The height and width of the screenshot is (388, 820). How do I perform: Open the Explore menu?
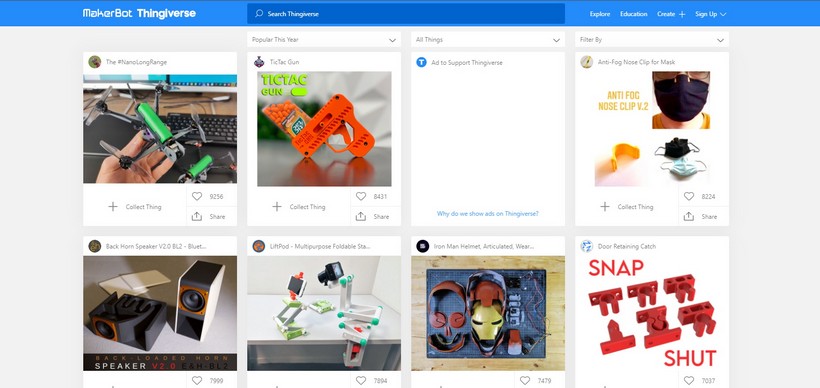600,14
